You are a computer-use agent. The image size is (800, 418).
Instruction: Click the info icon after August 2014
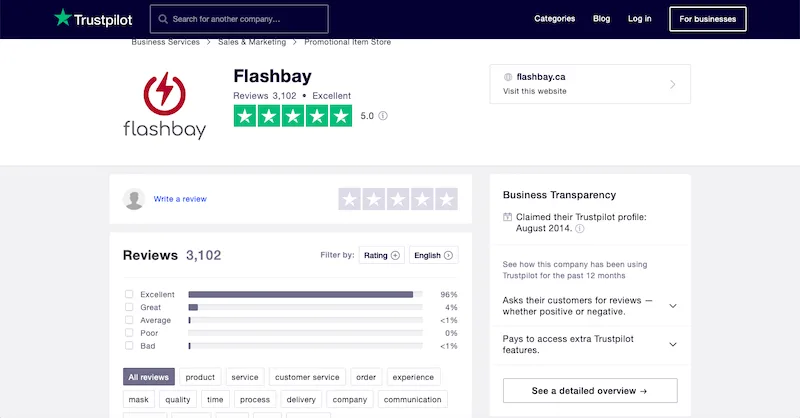pos(580,229)
